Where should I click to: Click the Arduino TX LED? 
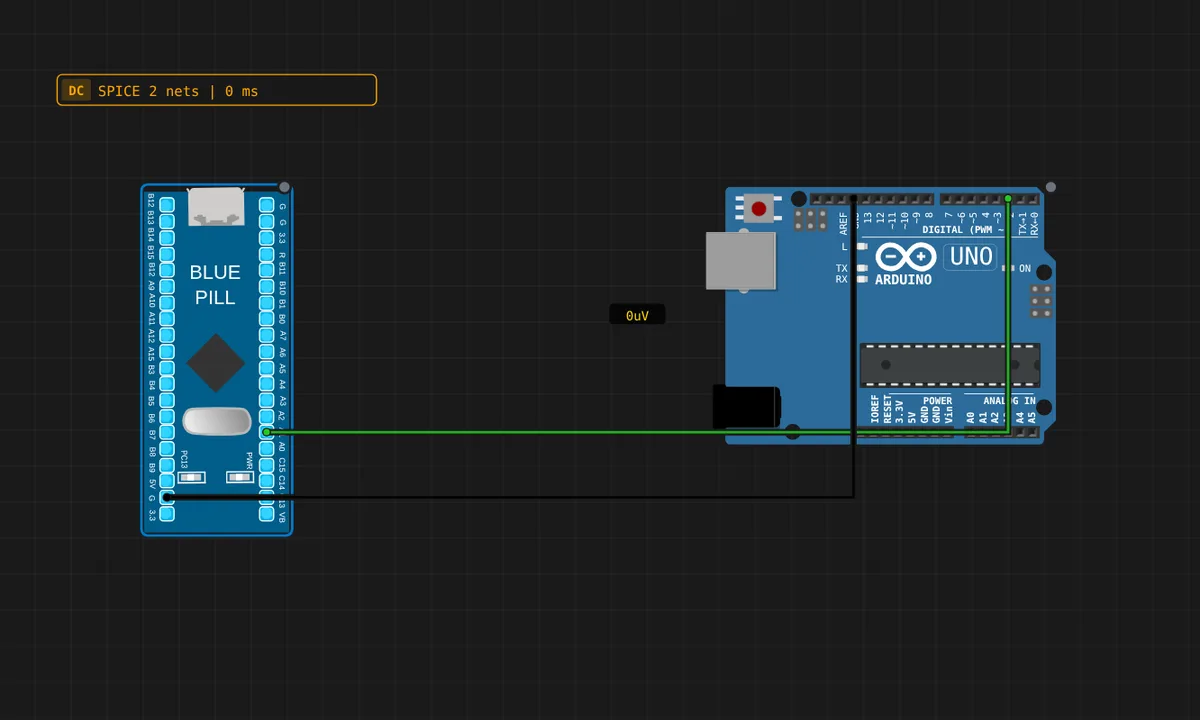pos(861,268)
